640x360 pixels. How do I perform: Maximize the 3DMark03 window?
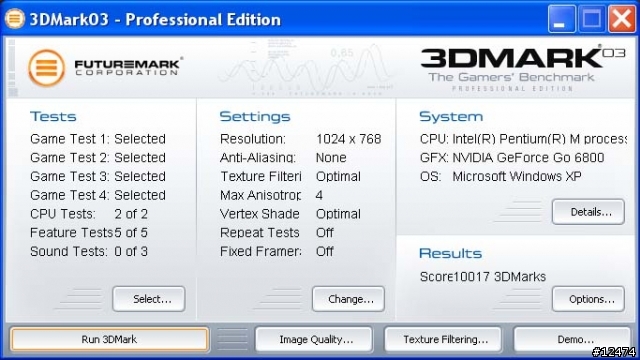tap(592, 19)
